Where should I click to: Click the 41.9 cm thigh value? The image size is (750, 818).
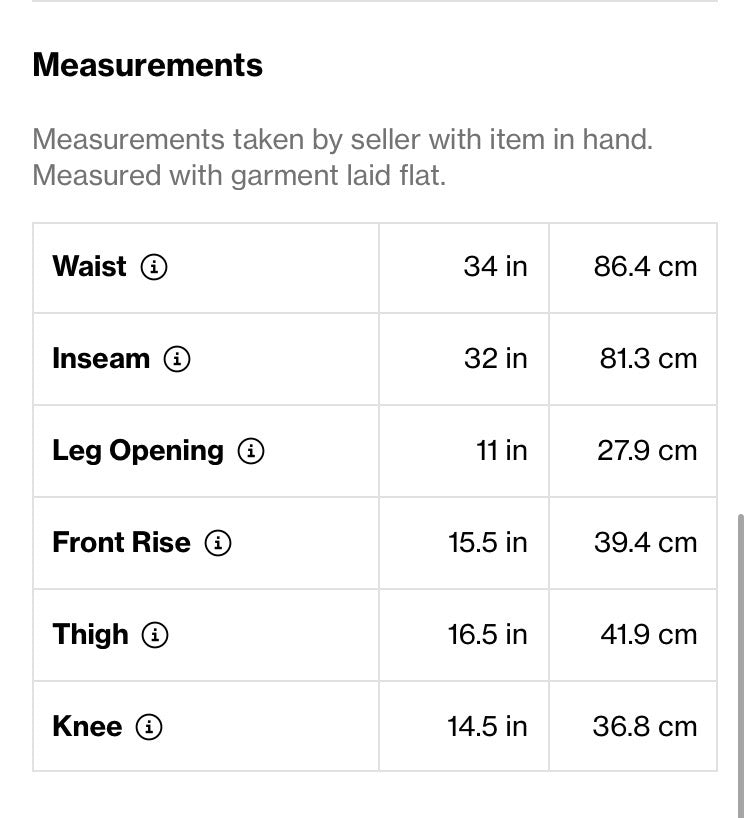click(x=648, y=635)
